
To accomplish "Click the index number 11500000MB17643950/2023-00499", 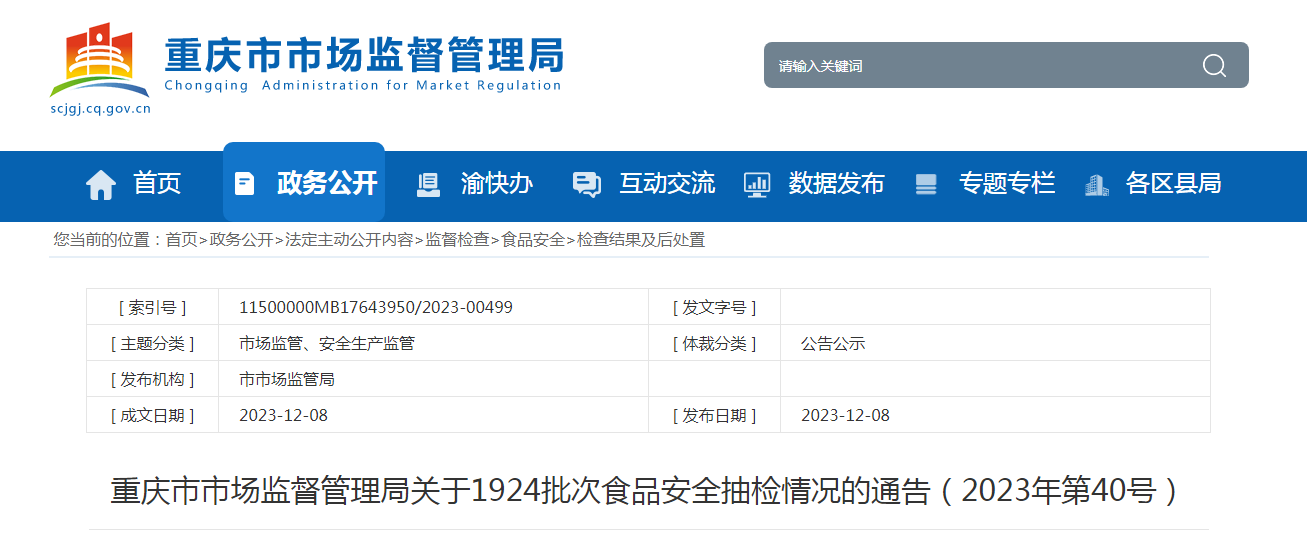I will (376, 307).
